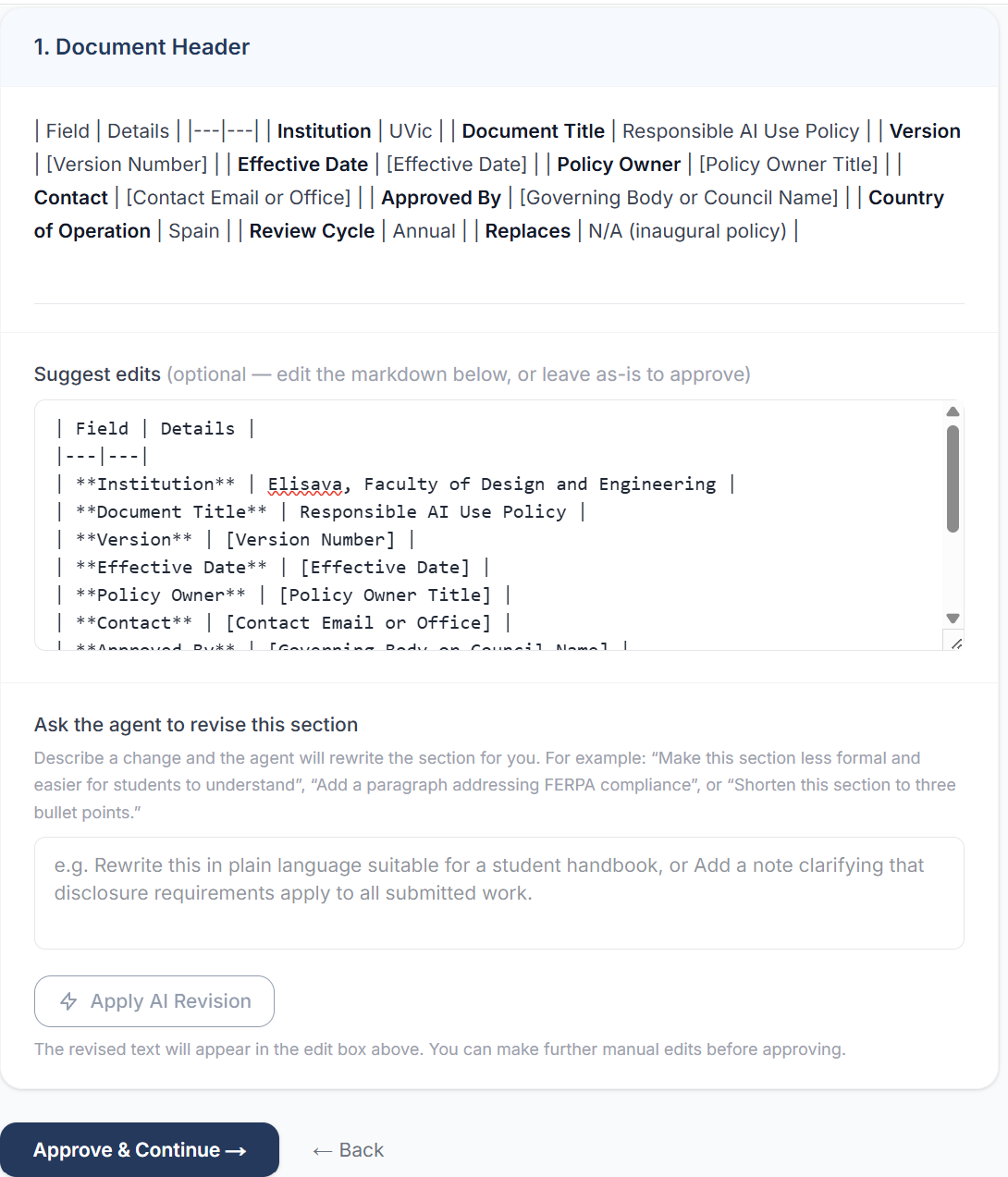Focus the agent revision request text box
The image size is (1008, 1177).
tap(499, 893)
